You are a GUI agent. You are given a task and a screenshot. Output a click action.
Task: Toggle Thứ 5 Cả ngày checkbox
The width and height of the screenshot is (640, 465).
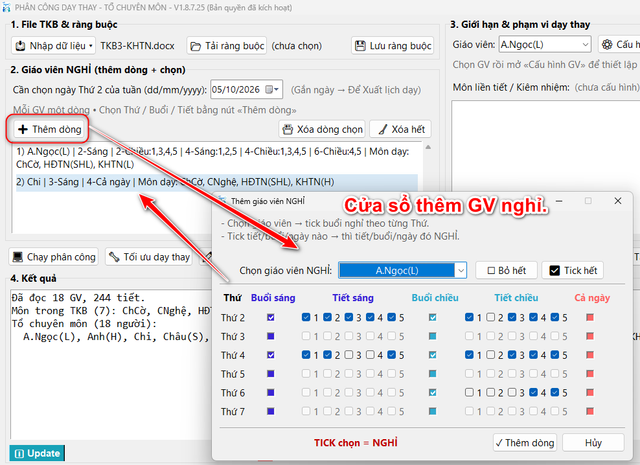point(590,374)
